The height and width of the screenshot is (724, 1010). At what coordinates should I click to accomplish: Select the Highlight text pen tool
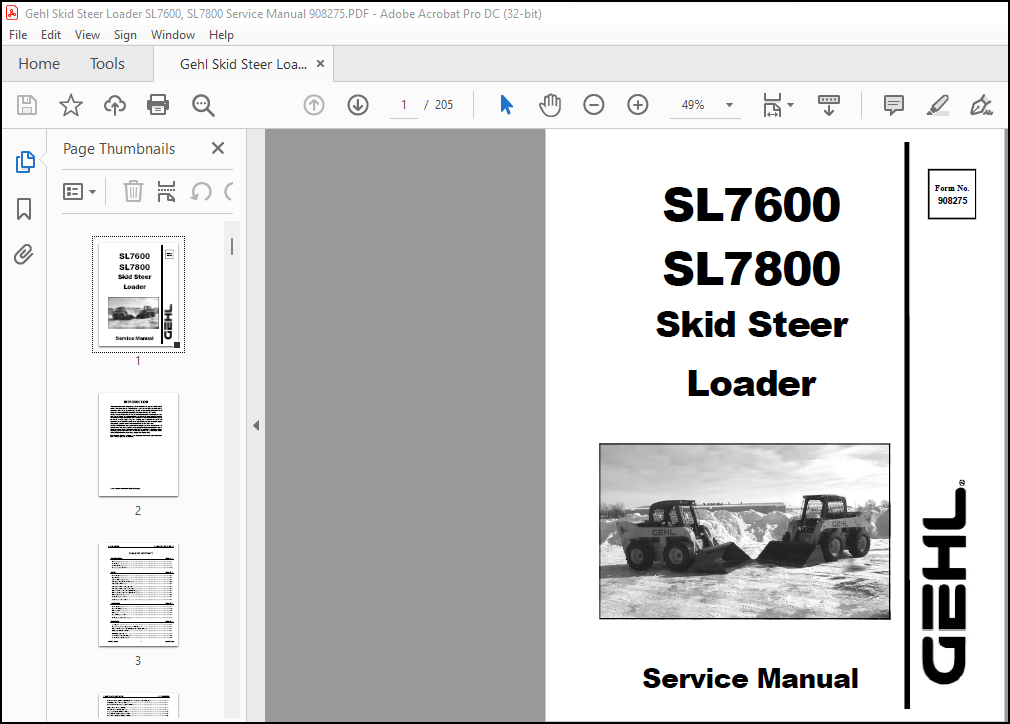coord(937,105)
